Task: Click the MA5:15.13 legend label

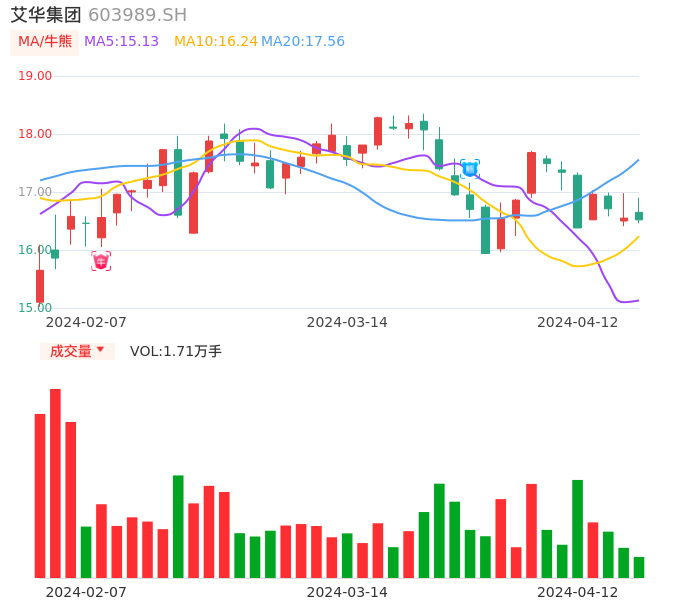Action: pos(121,42)
